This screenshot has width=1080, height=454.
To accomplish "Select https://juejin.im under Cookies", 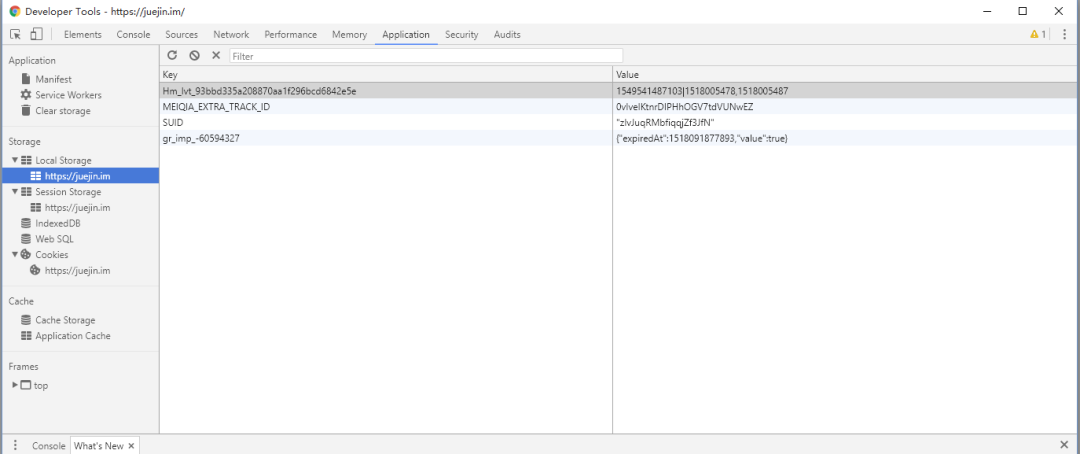I will click(x=77, y=271).
